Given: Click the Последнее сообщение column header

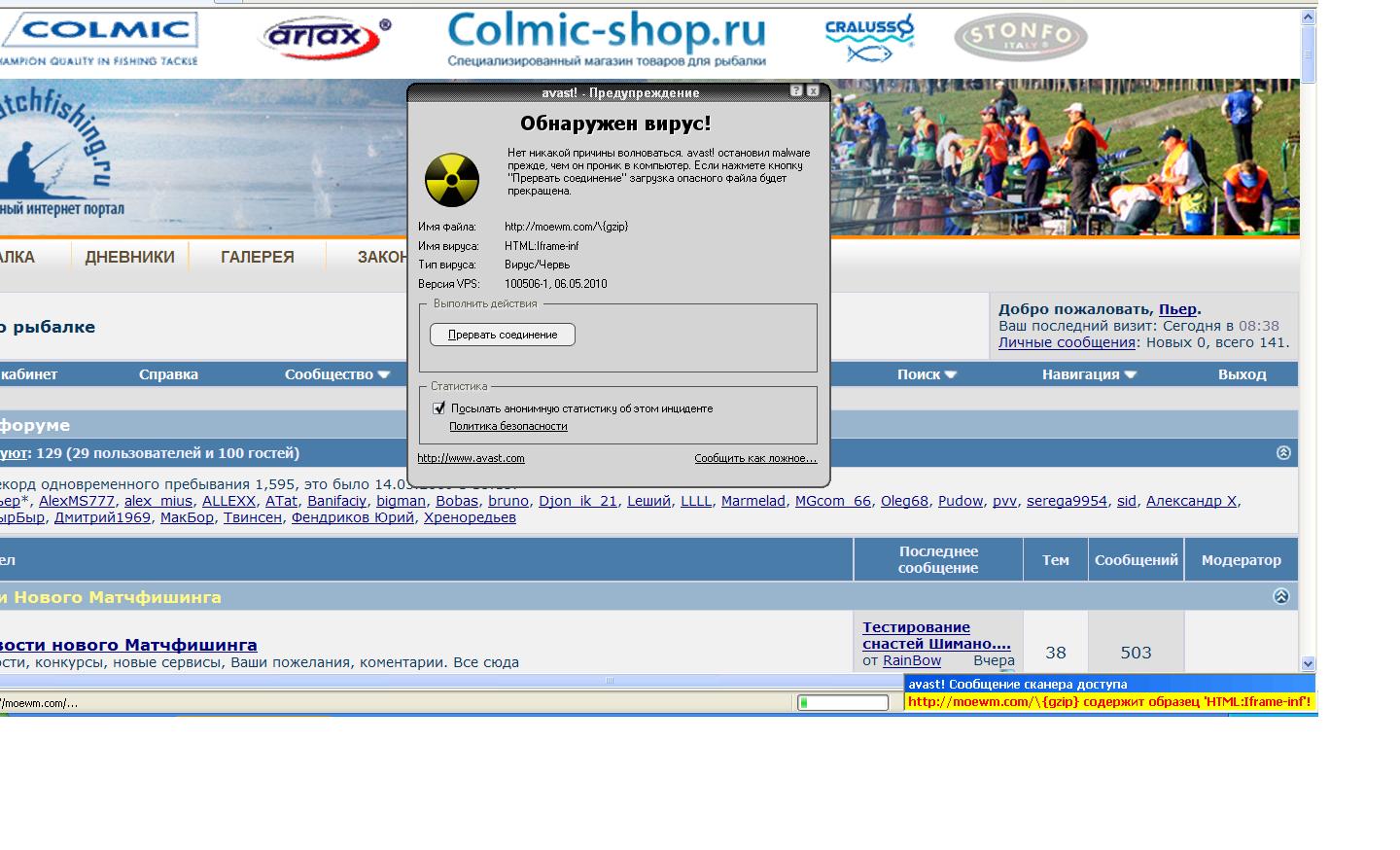Looking at the screenshot, I should (938, 559).
